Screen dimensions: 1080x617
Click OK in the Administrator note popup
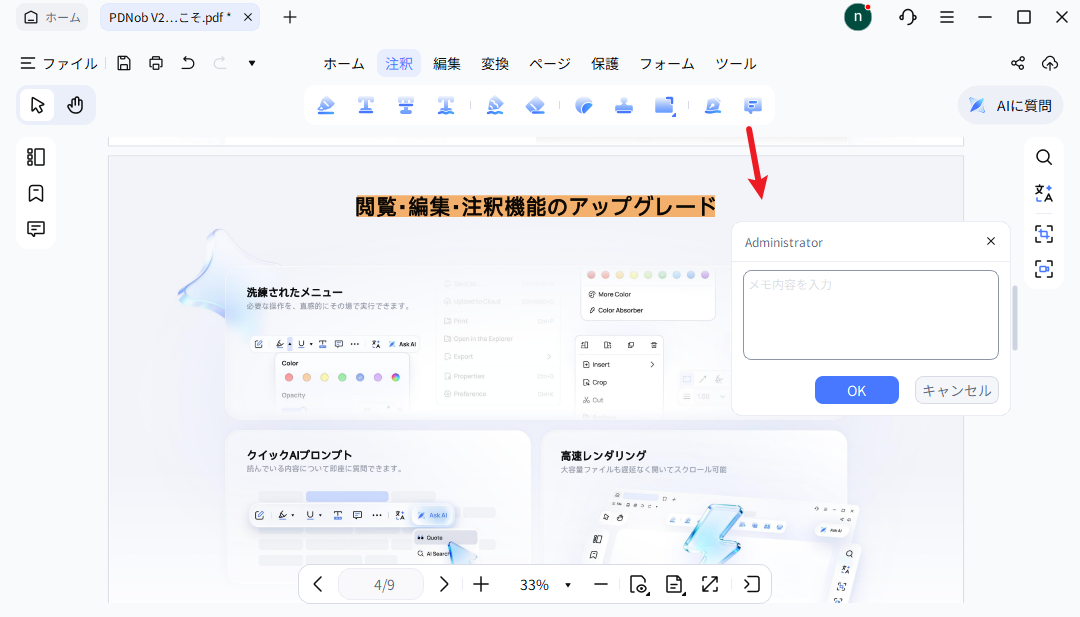[x=856, y=390]
